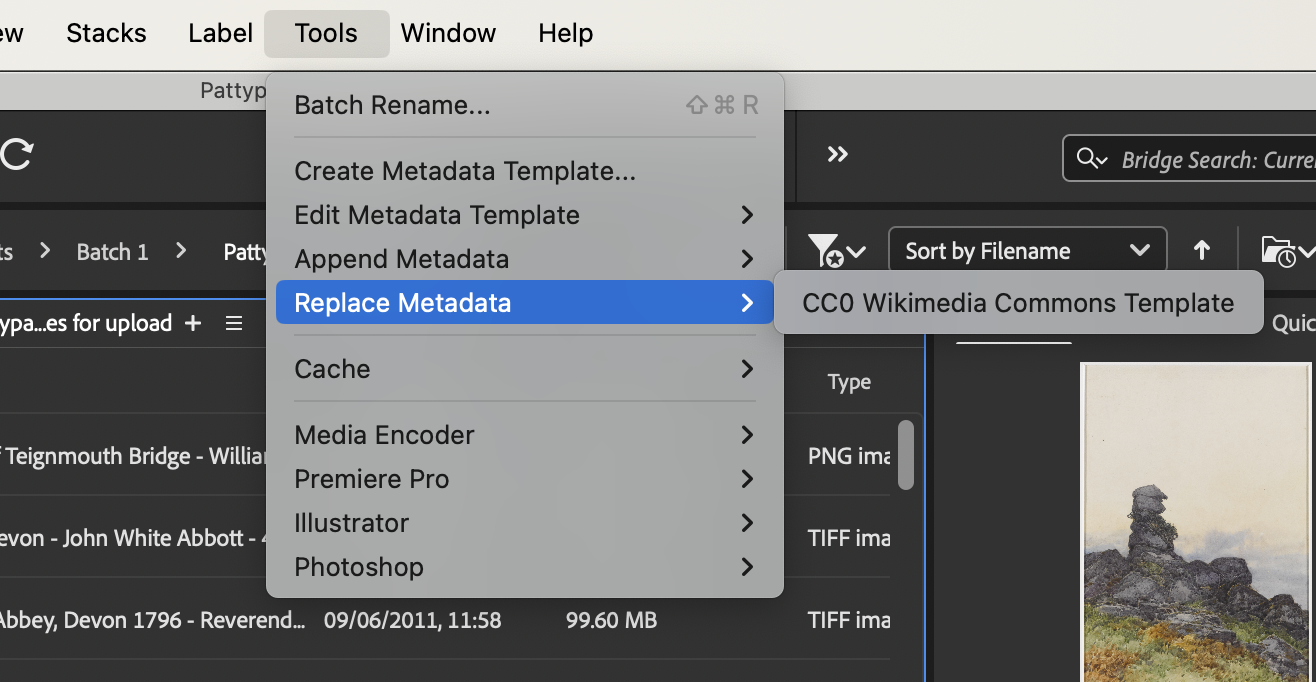
Task: Select Batch Rename menu entry
Action: point(525,105)
